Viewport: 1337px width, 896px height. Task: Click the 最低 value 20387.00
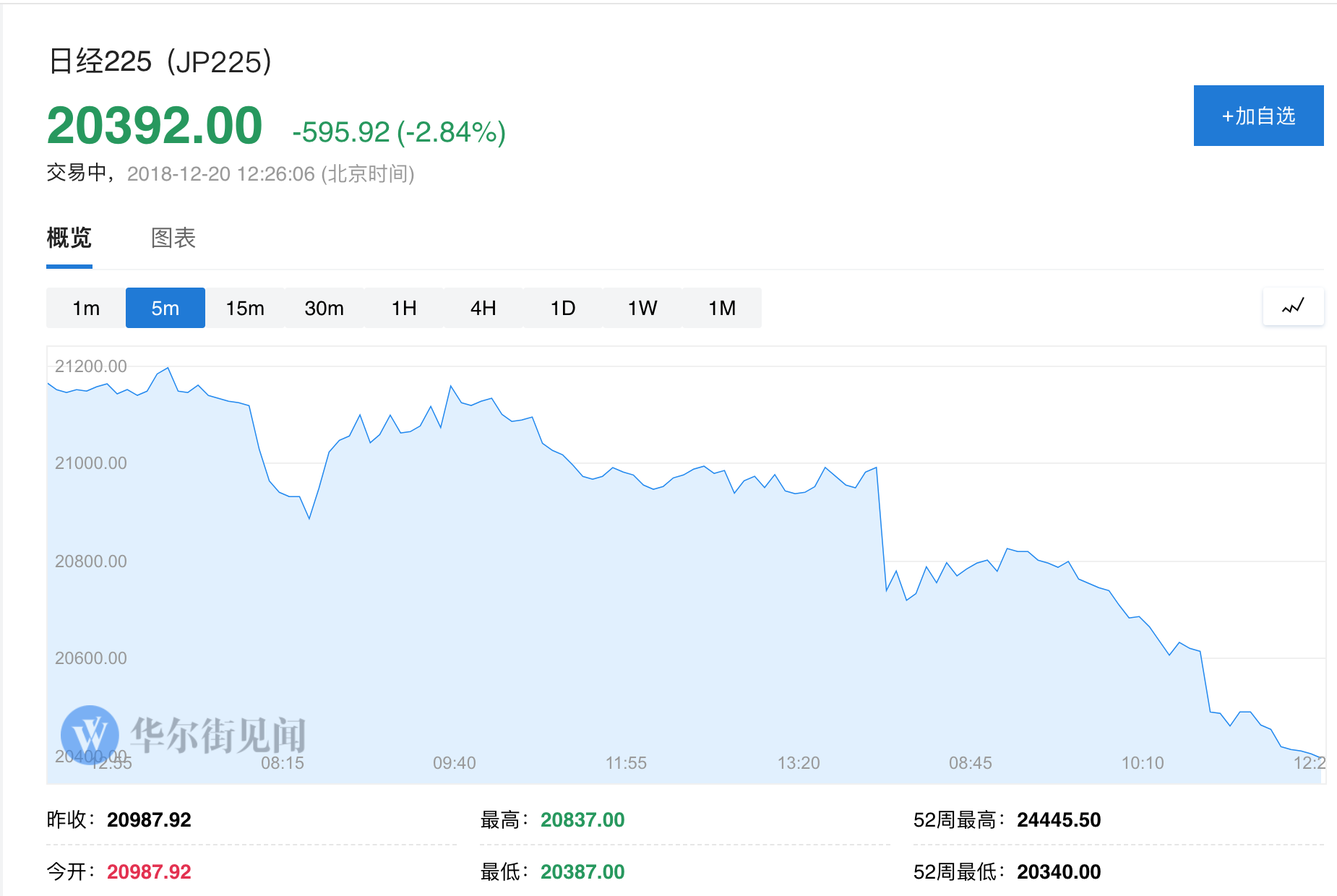[582, 871]
